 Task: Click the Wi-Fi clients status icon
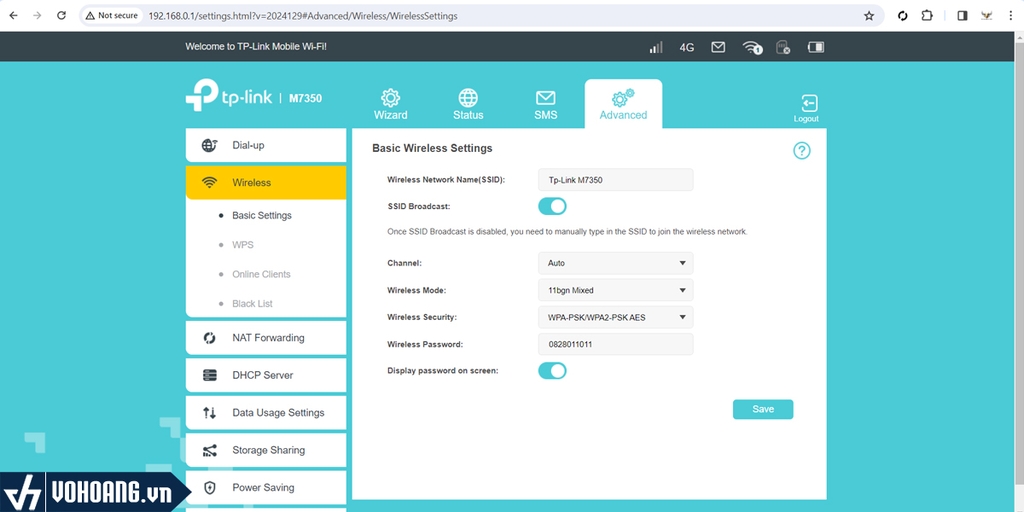(751, 47)
